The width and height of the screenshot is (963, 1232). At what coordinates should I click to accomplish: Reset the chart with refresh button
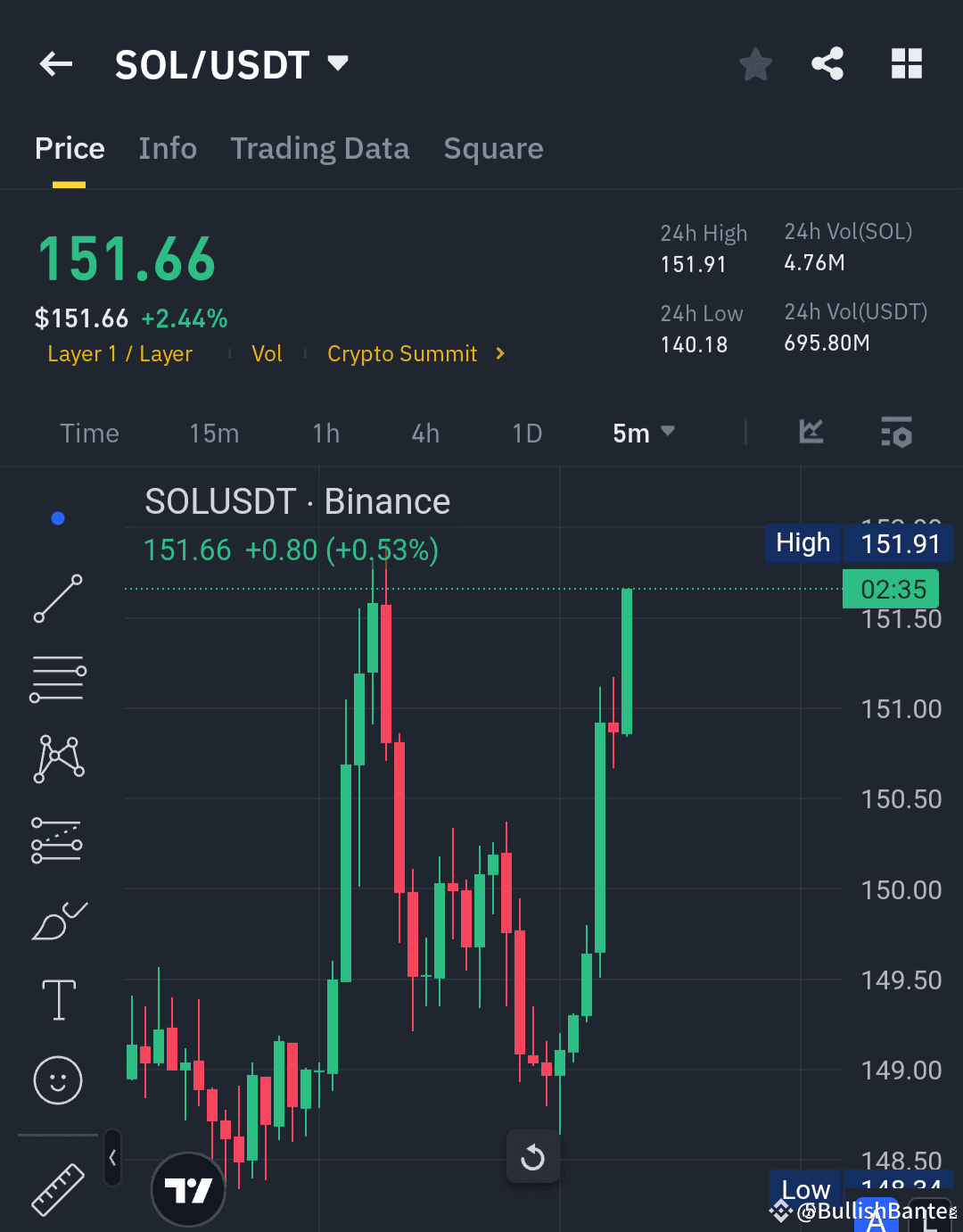click(x=533, y=1157)
